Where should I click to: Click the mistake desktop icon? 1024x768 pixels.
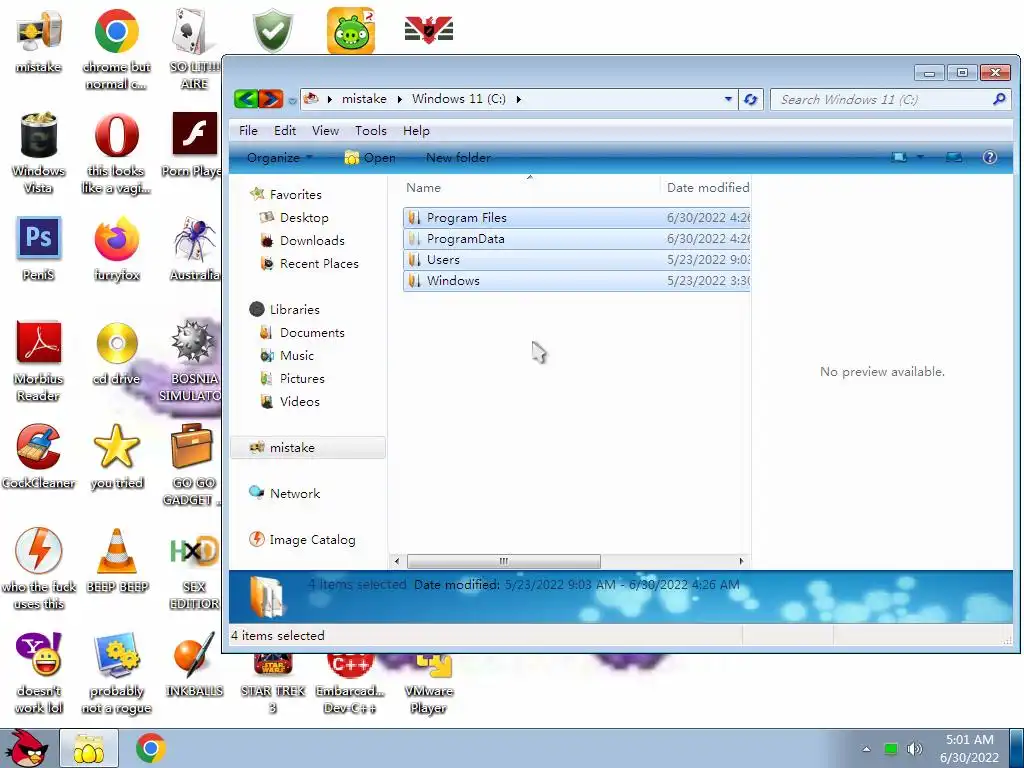tap(39, 42)
